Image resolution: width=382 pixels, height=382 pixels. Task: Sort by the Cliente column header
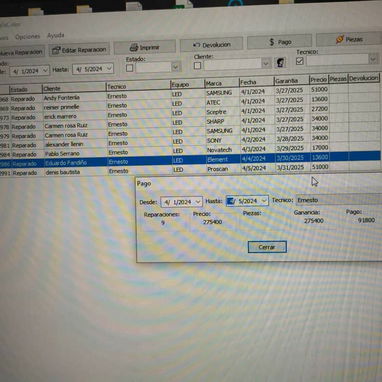point(74,88)
